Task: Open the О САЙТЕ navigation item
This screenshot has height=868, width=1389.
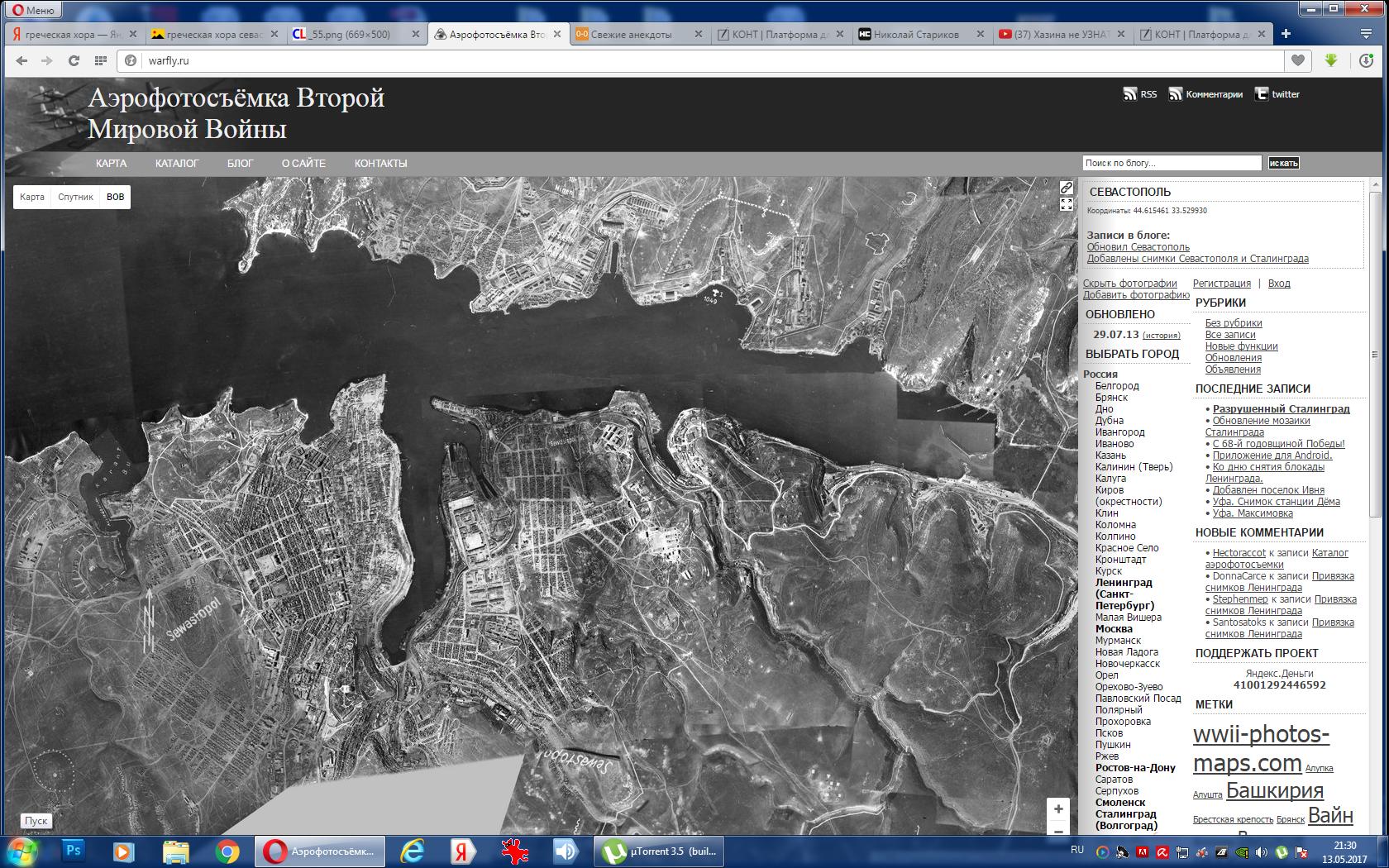Action: (x=303, y=163)
